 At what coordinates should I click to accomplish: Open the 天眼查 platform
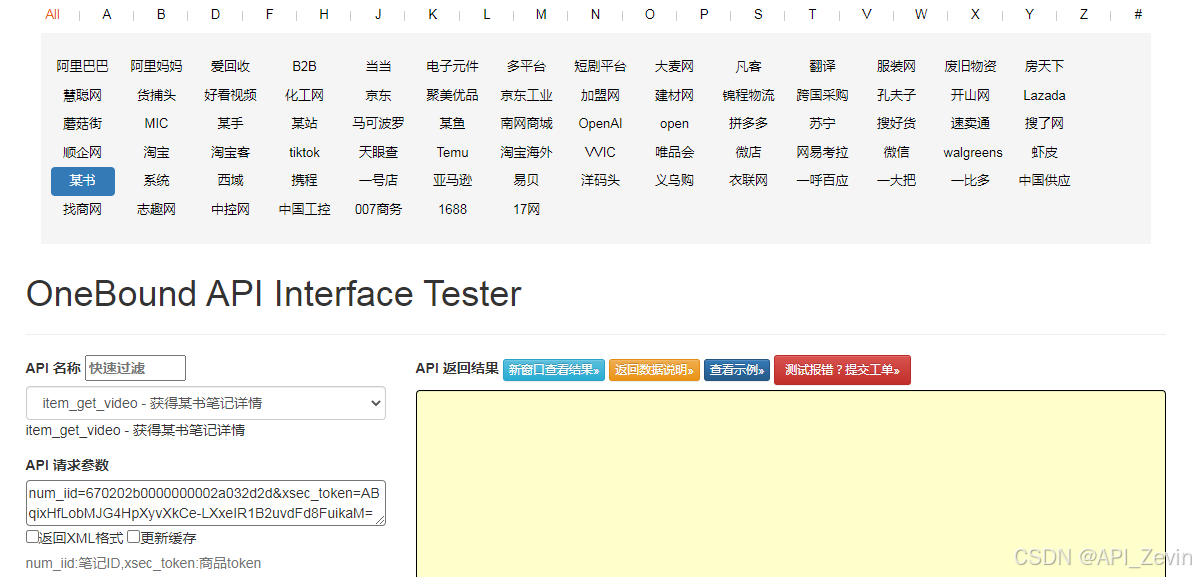tap(378, 153)
